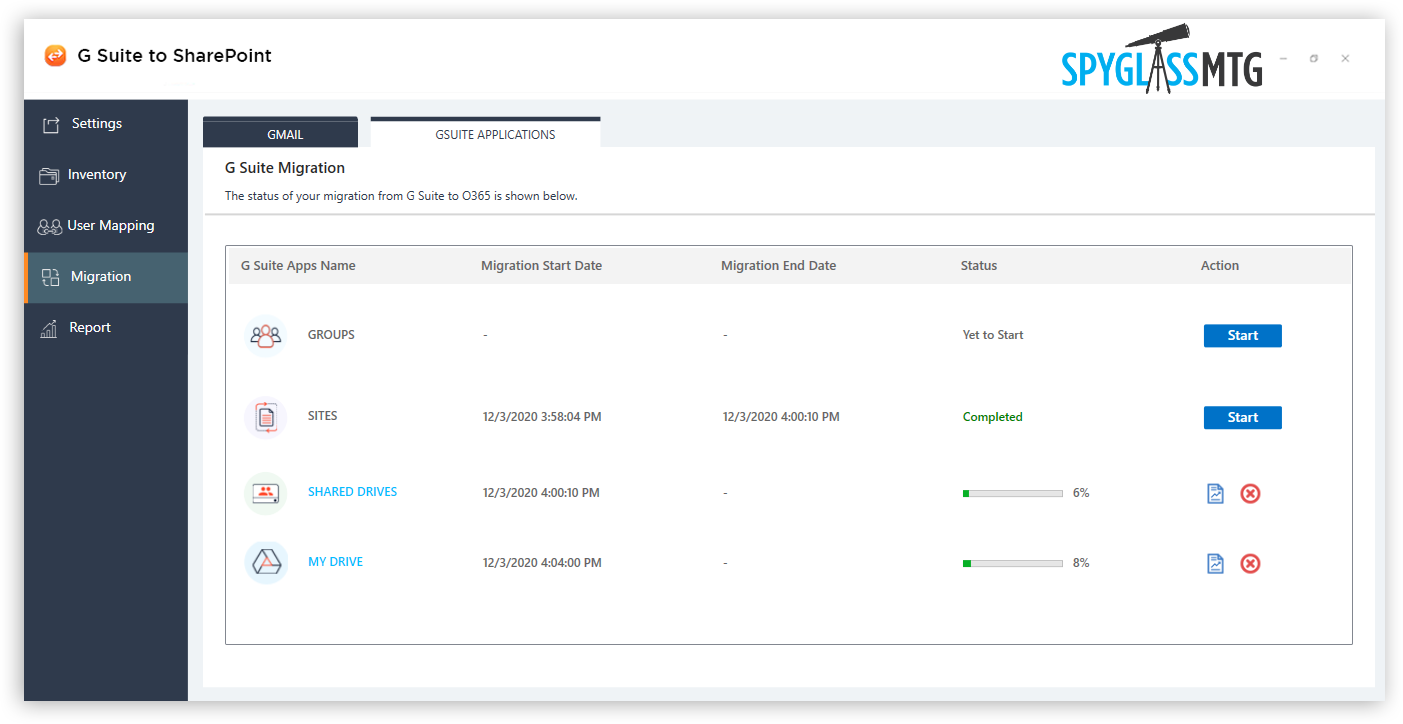Image resolution: width=1403 pixels, height=724 pixels.
Task: Minimize the G Suite to SharePoint window
Action: tap(1283, 58)
